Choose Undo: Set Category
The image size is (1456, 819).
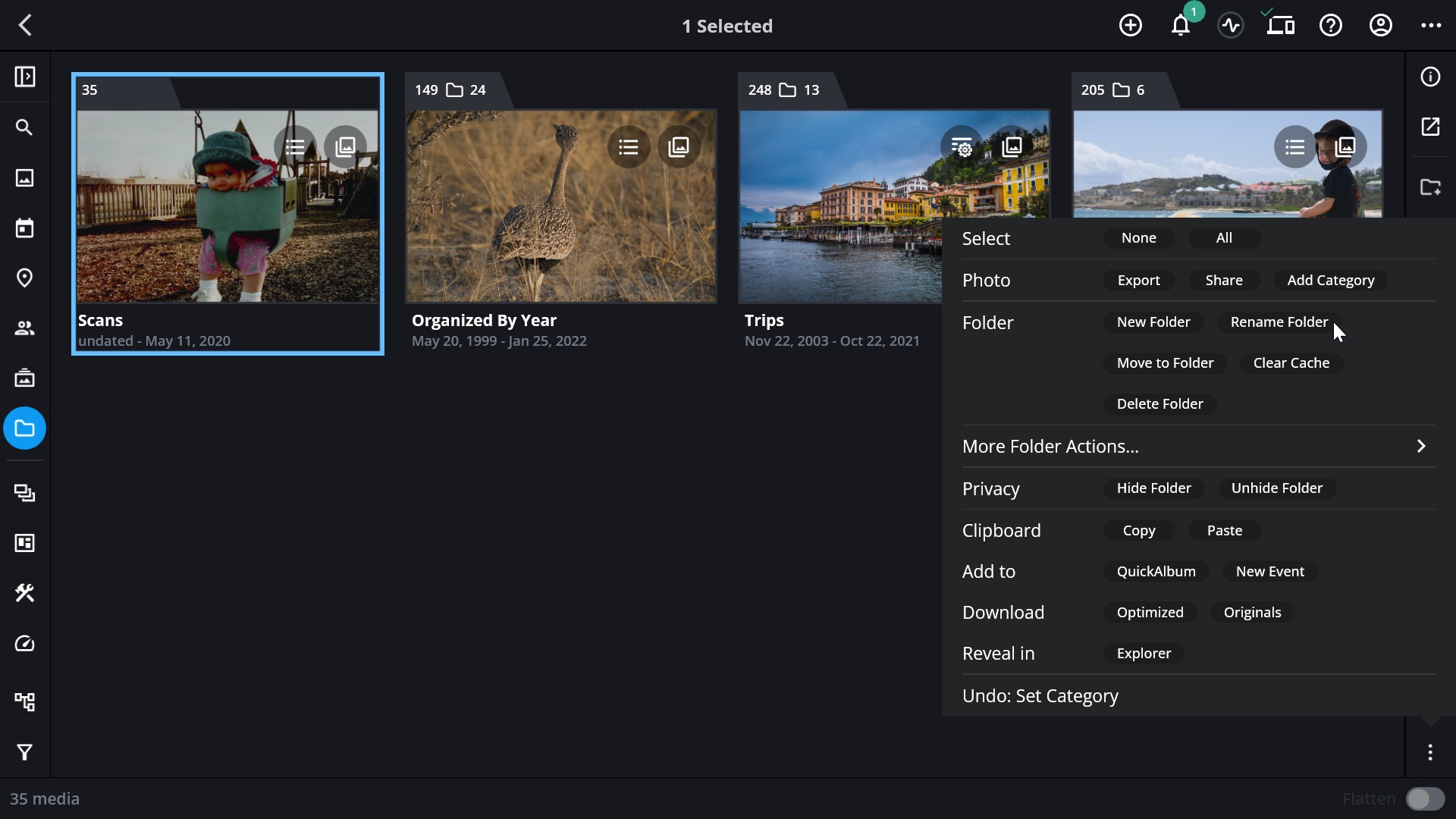click(x=1040, y=695)
